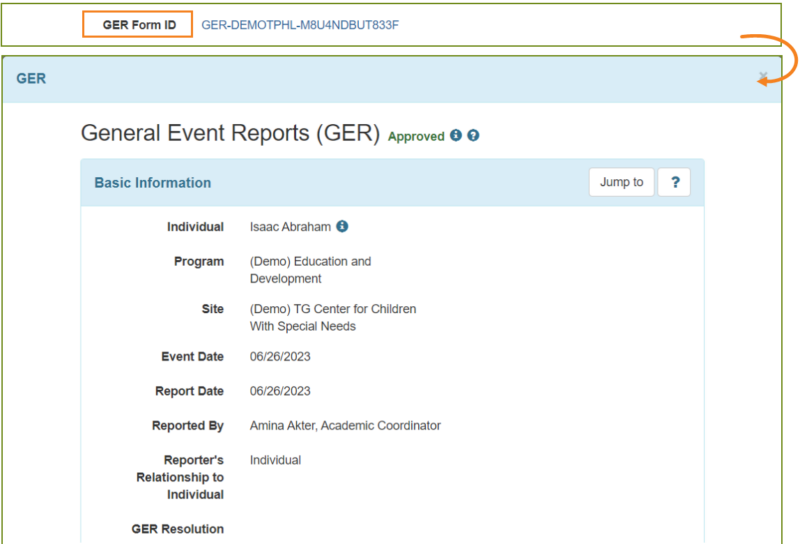Screen dimensions: 800x544
Task: Click the info icon beside Approved status
Action: point(456,136)
